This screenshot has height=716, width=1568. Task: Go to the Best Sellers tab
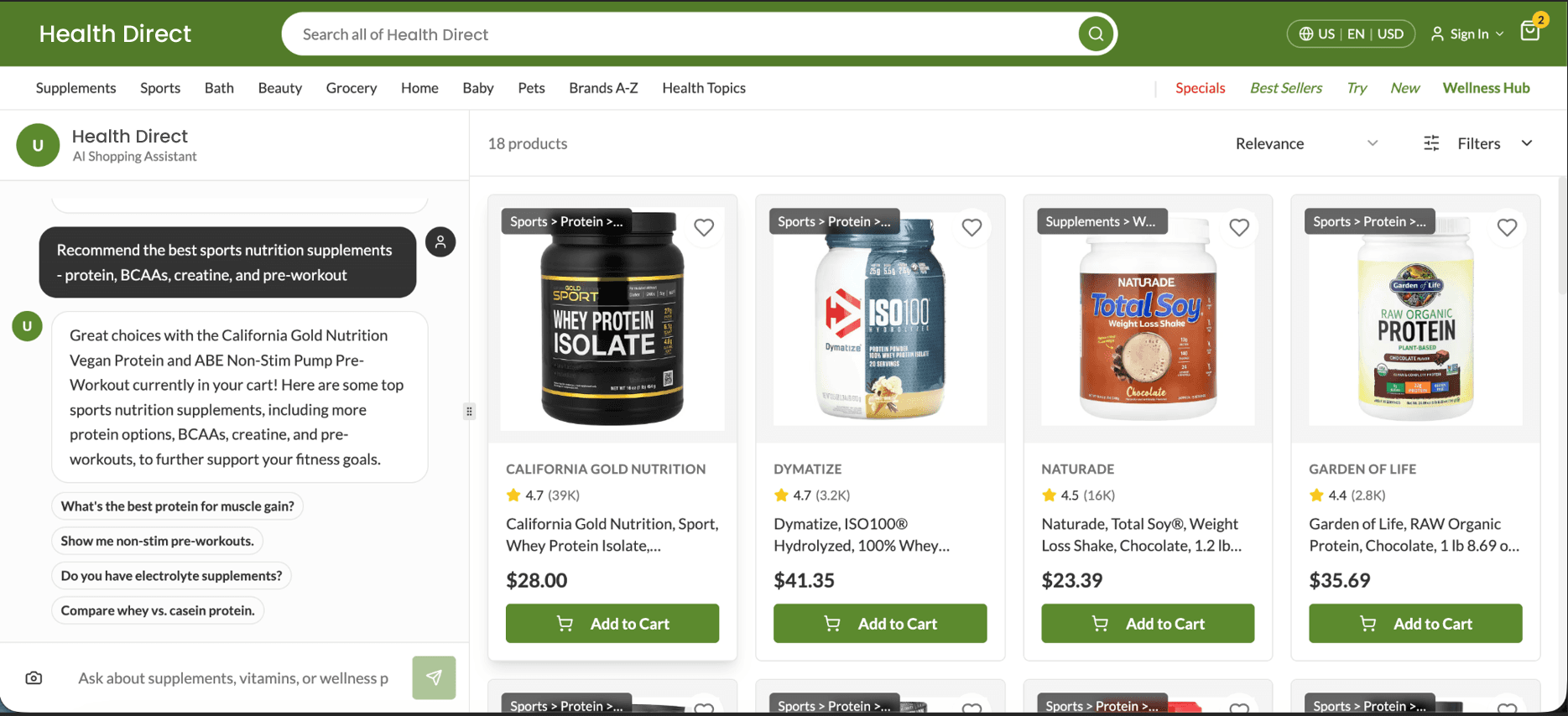coord(1285,88)
